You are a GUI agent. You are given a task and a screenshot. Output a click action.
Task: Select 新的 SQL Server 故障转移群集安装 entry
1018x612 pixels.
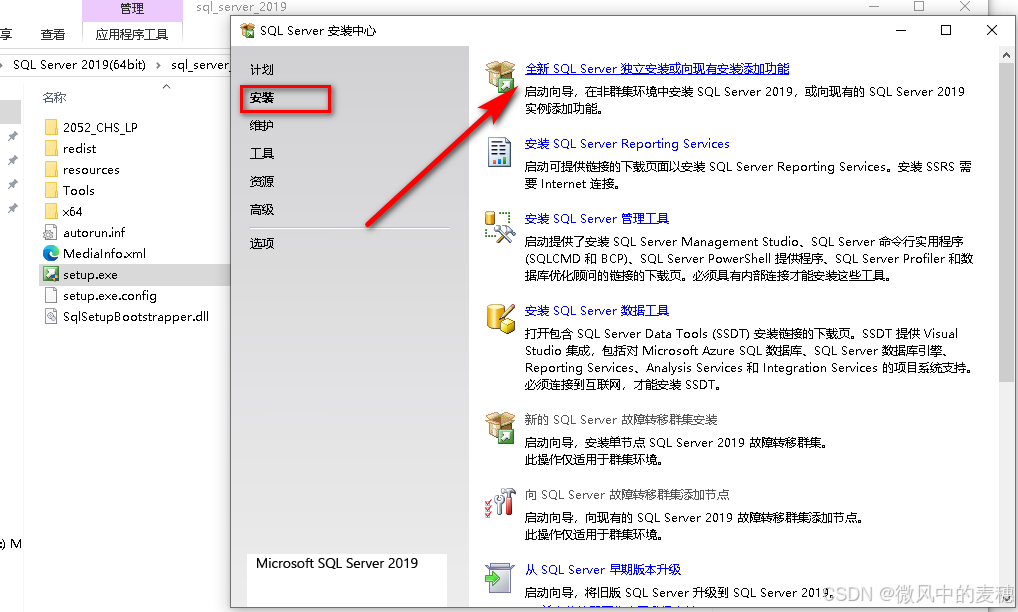[621, 420]
